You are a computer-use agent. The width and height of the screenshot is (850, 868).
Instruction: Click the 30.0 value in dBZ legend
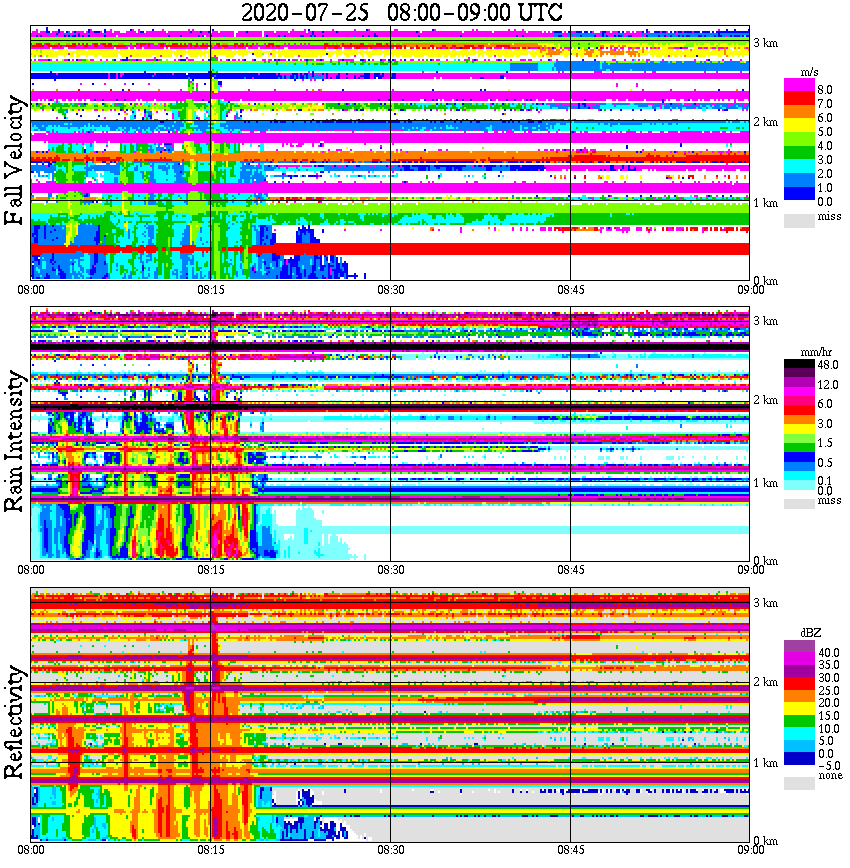tap(829, 678)
